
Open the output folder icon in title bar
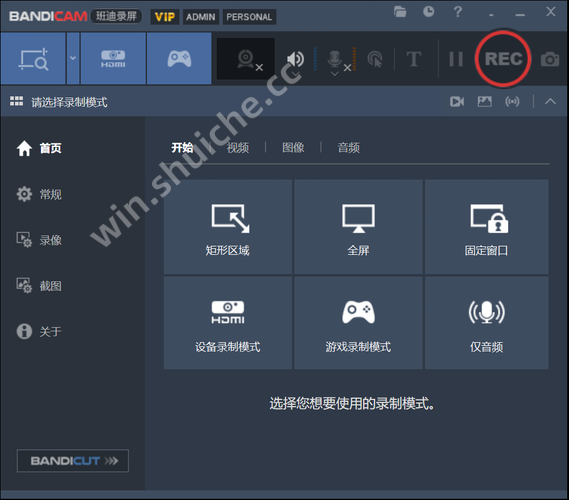[400, 12]
